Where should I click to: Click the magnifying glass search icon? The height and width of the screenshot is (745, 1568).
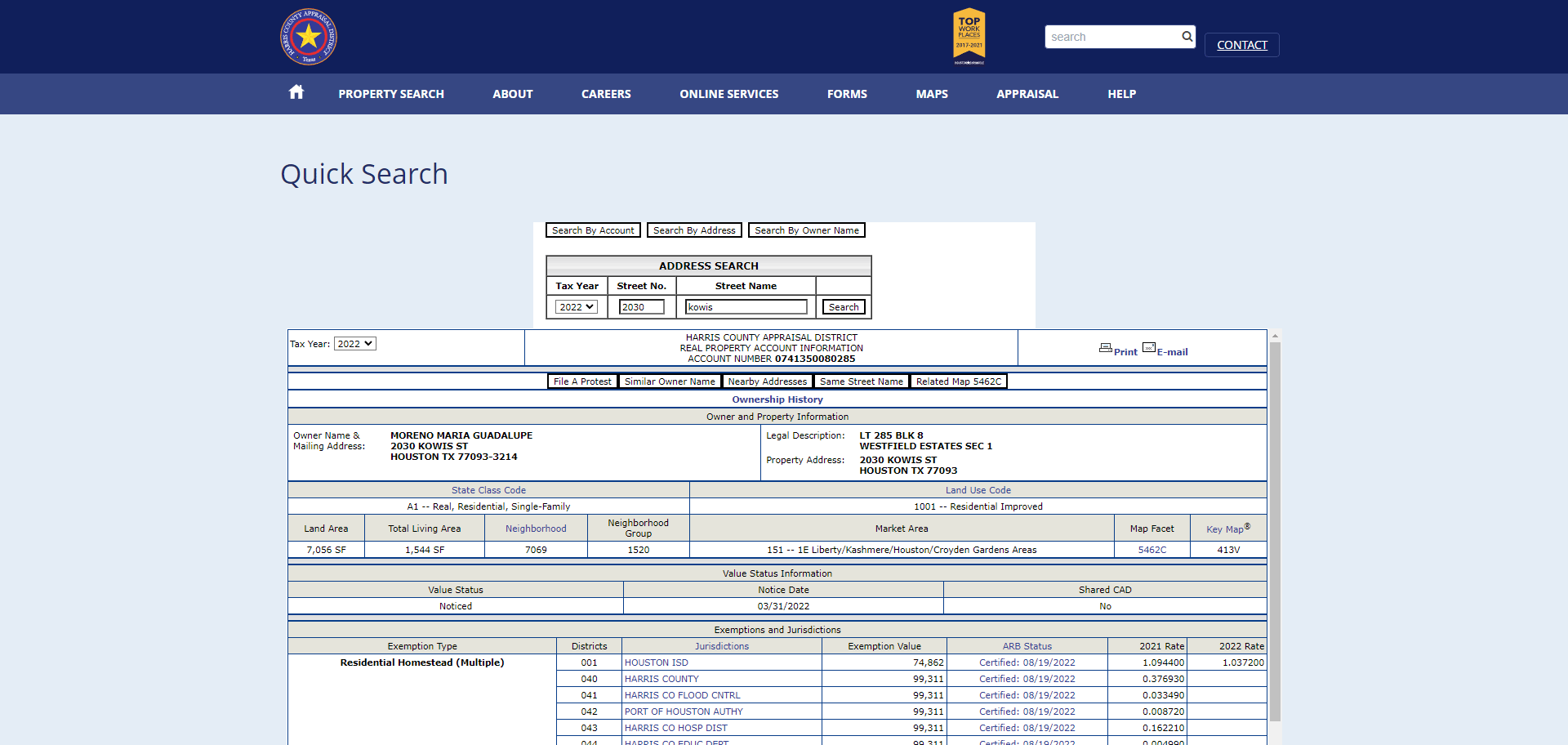tap(1187, 37)
